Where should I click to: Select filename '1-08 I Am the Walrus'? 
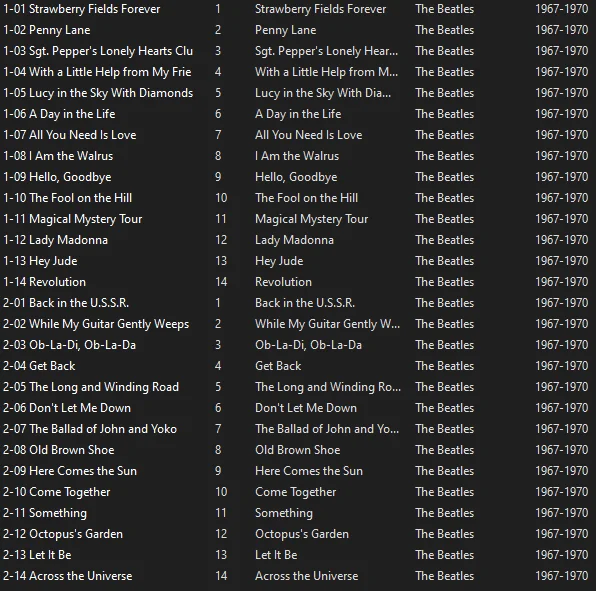click(58, 156)
